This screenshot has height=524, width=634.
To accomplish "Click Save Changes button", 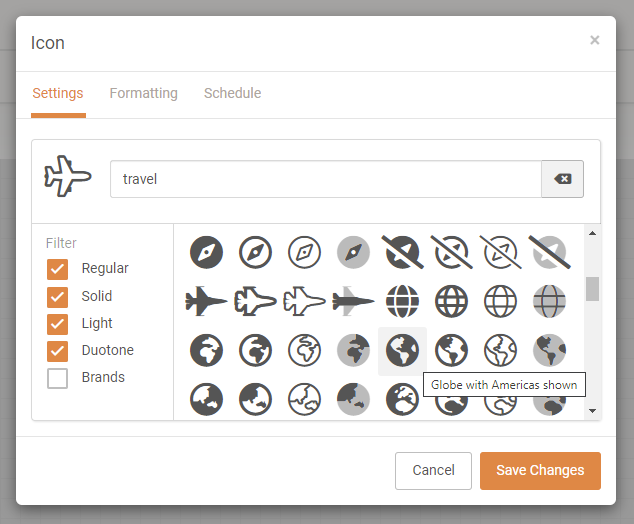I will (x=540, y=471).
